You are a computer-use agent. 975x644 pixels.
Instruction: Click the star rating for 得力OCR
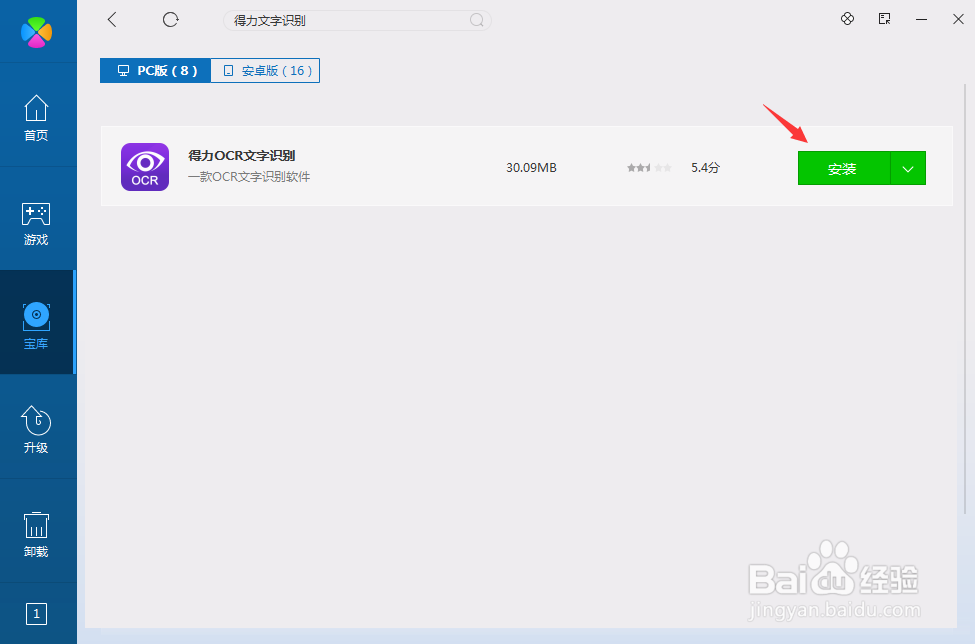coord(649,167)
